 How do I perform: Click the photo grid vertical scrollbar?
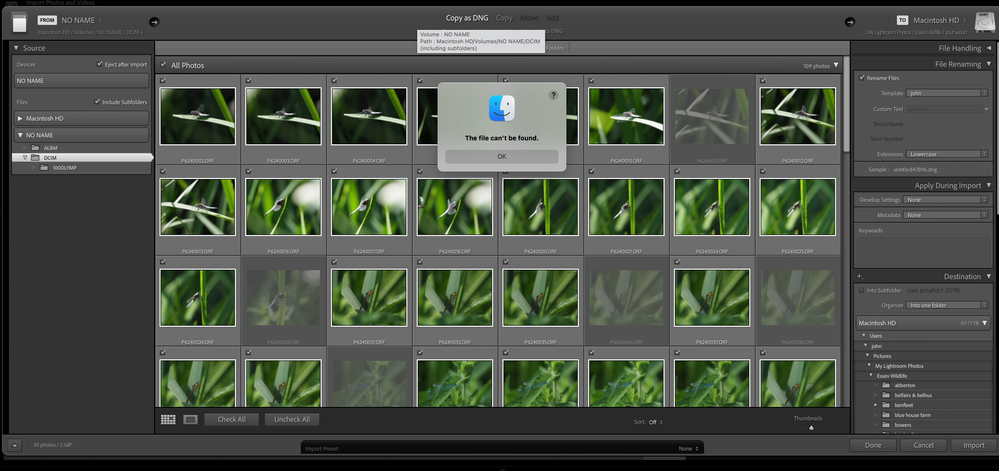coord(846,105)
